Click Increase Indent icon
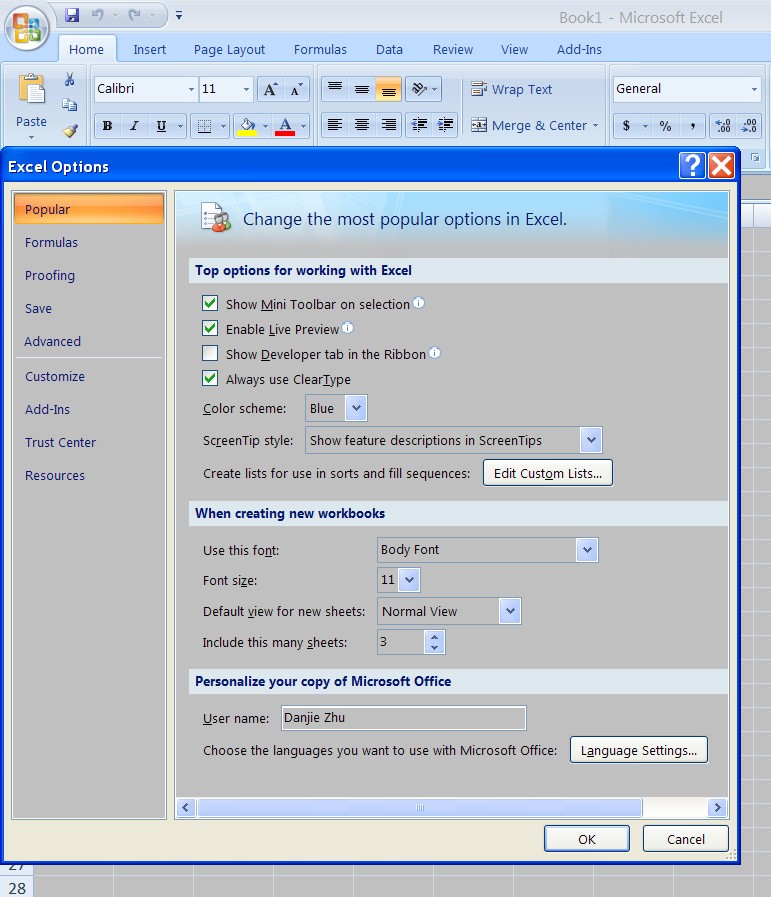The image size is (771, 897). click(x=445, y=125)
